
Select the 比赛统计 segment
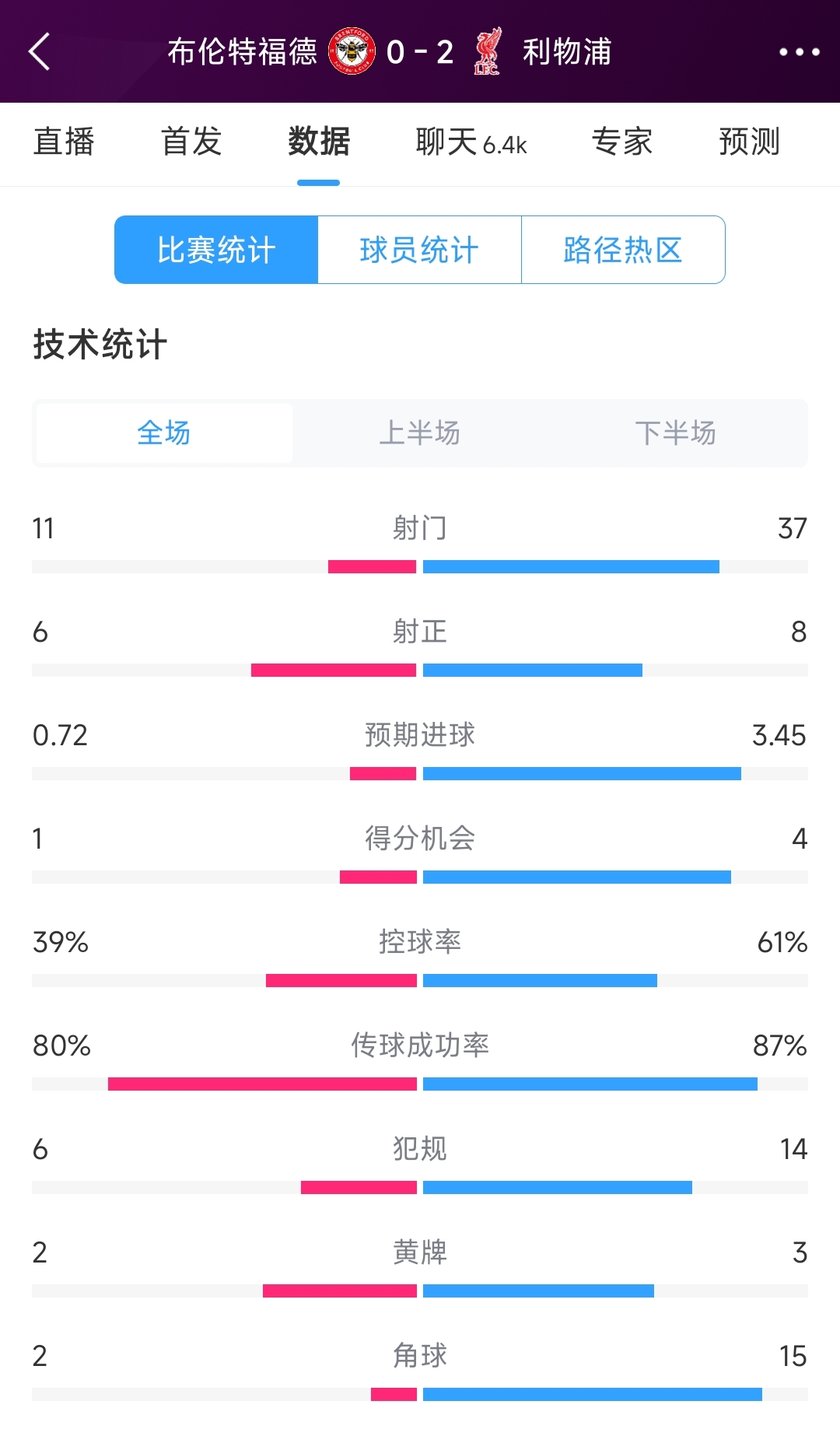(x=216, y=250)
